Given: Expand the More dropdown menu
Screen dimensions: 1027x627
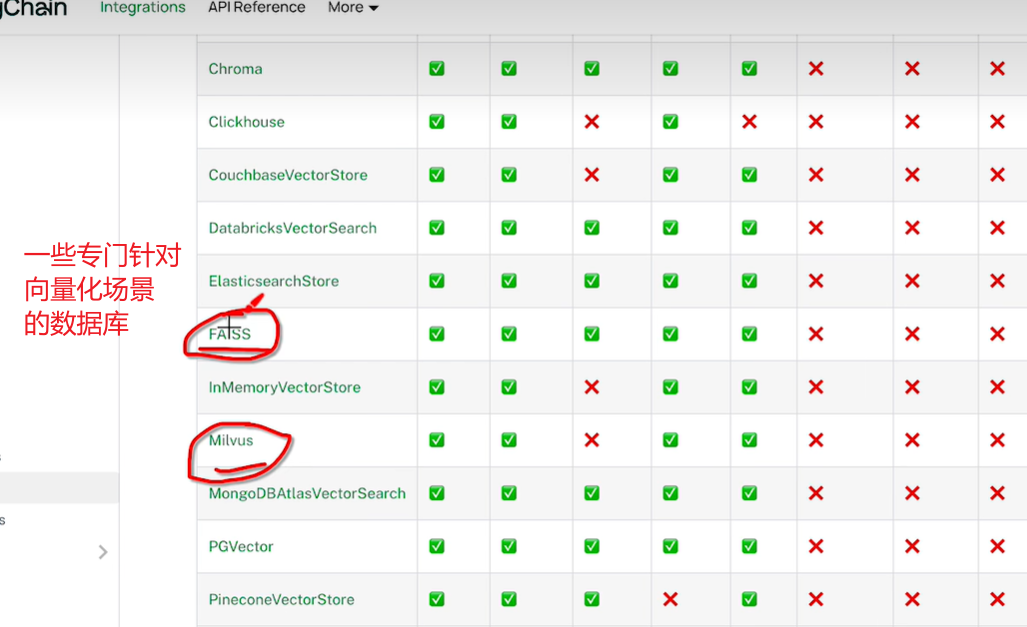Looking at the screenshot, I should tap(353, 7).
